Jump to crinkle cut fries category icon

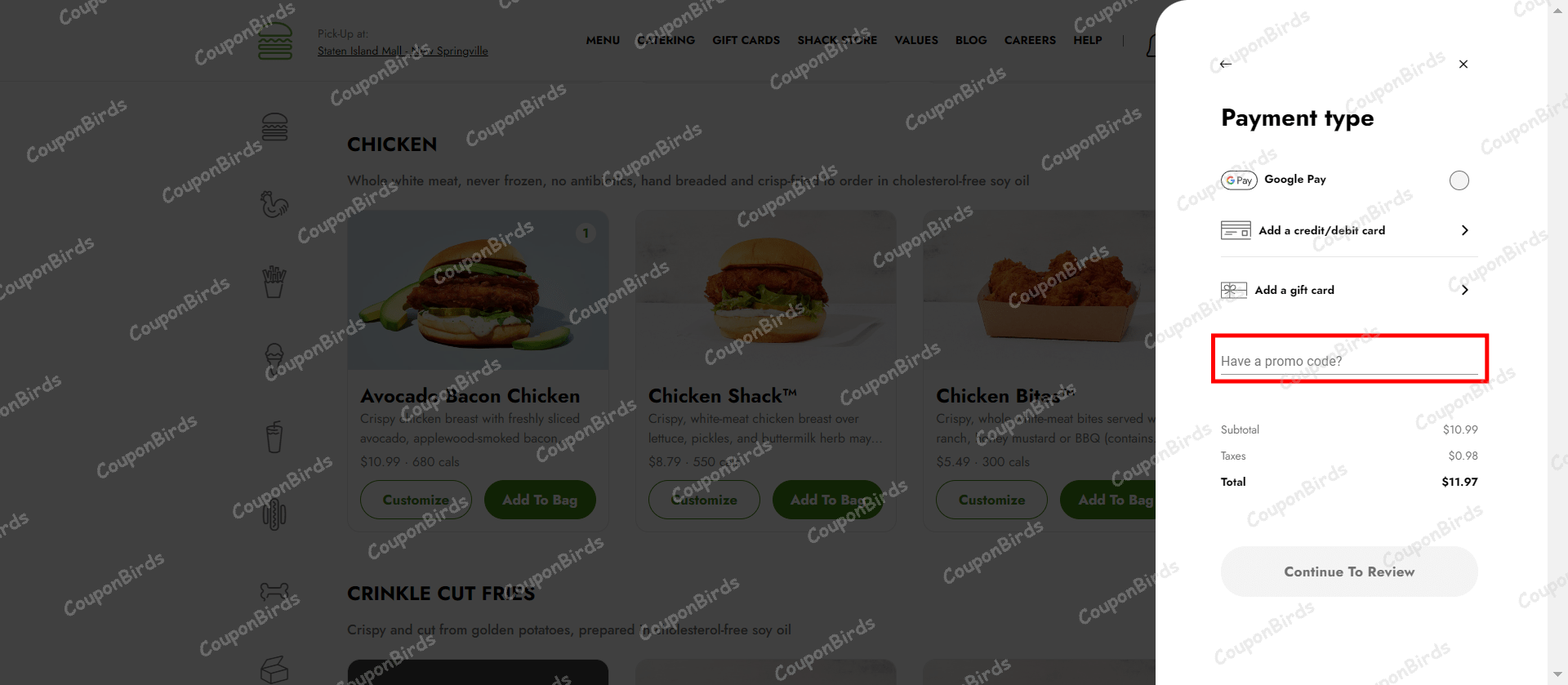pyautogui.click(x=274, y=282)
